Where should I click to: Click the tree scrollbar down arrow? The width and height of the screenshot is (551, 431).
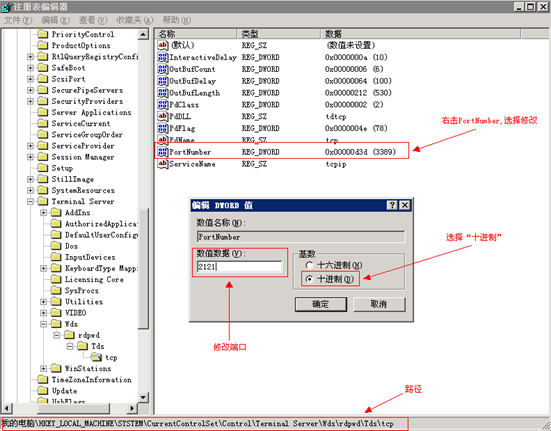[143, 397]
